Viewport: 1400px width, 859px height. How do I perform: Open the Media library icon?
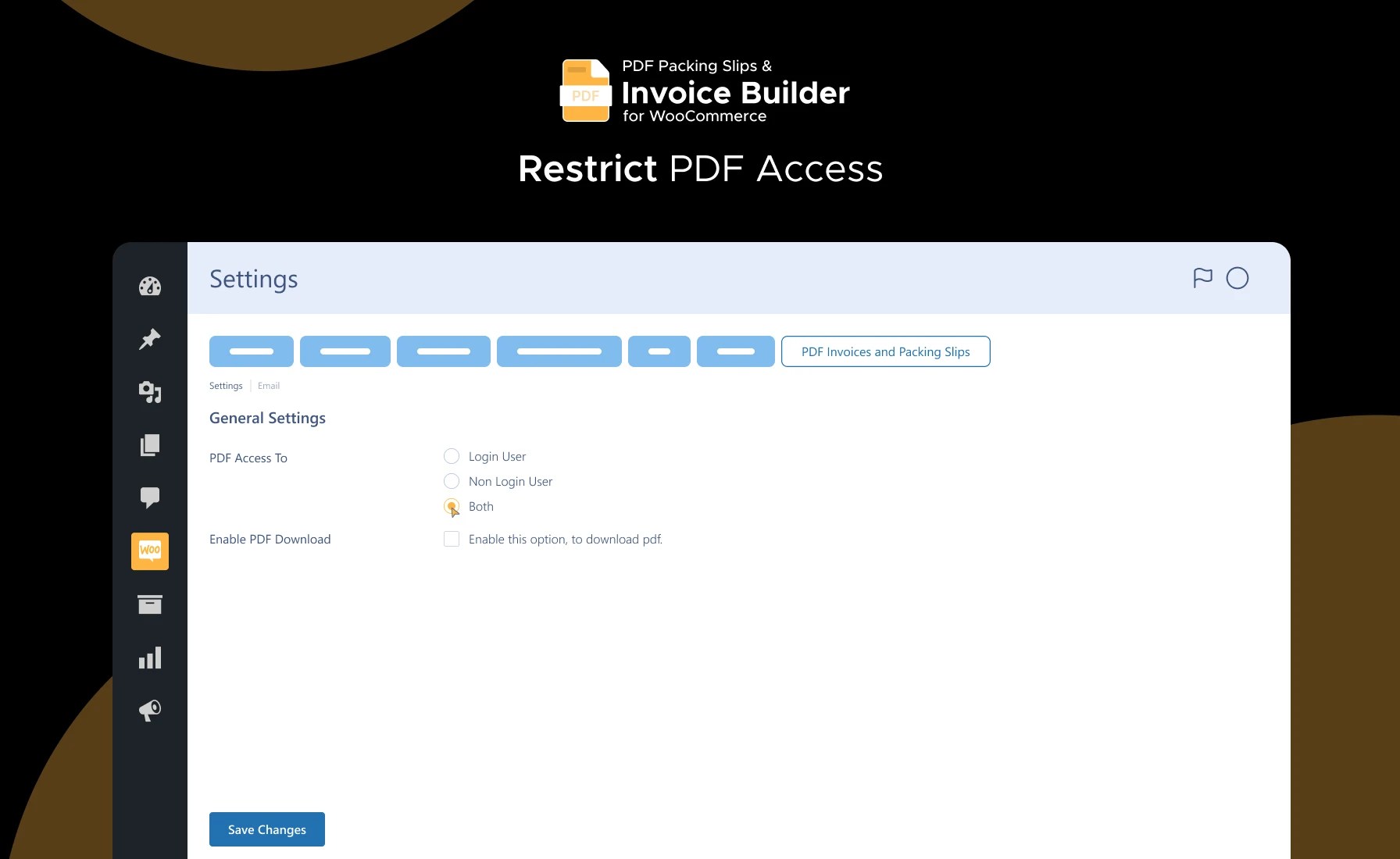[149, 392]
